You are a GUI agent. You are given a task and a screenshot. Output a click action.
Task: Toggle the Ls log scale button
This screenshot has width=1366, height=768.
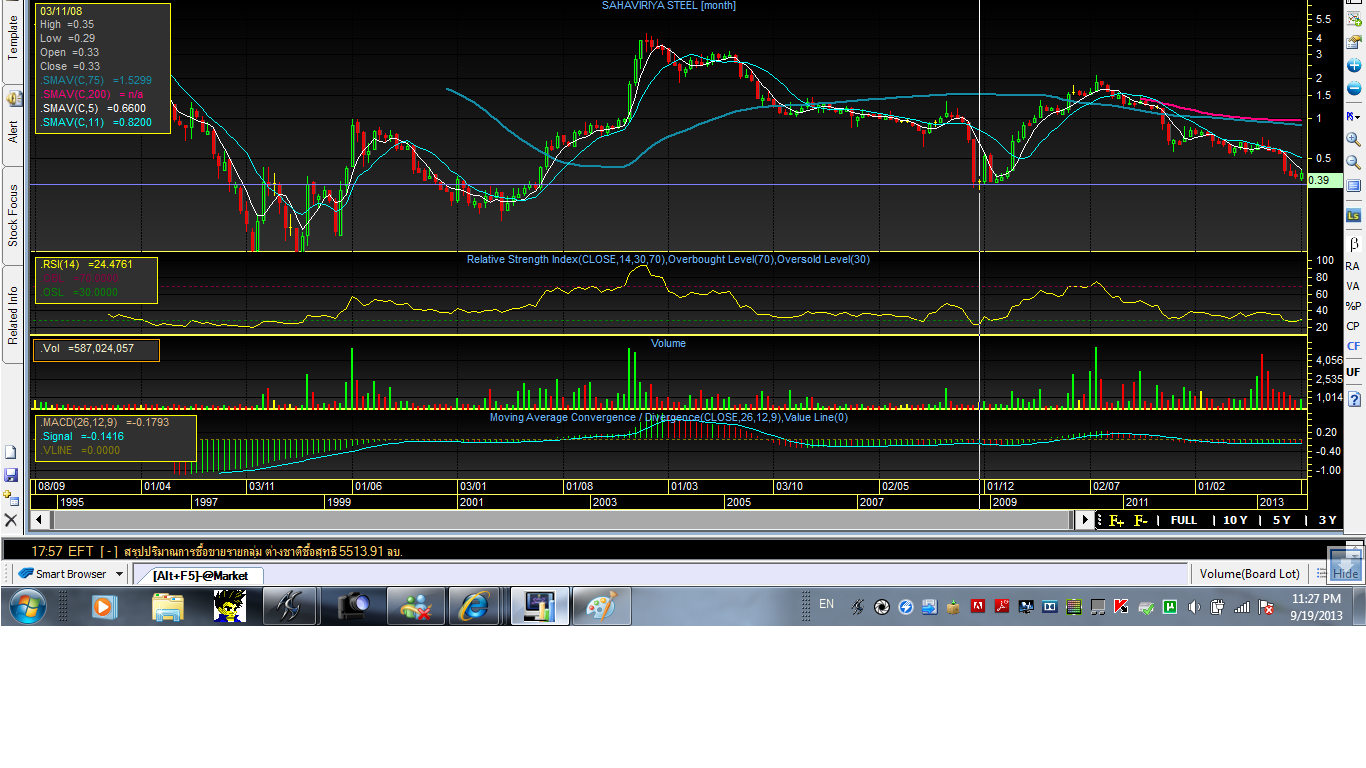coord(1354,215)
